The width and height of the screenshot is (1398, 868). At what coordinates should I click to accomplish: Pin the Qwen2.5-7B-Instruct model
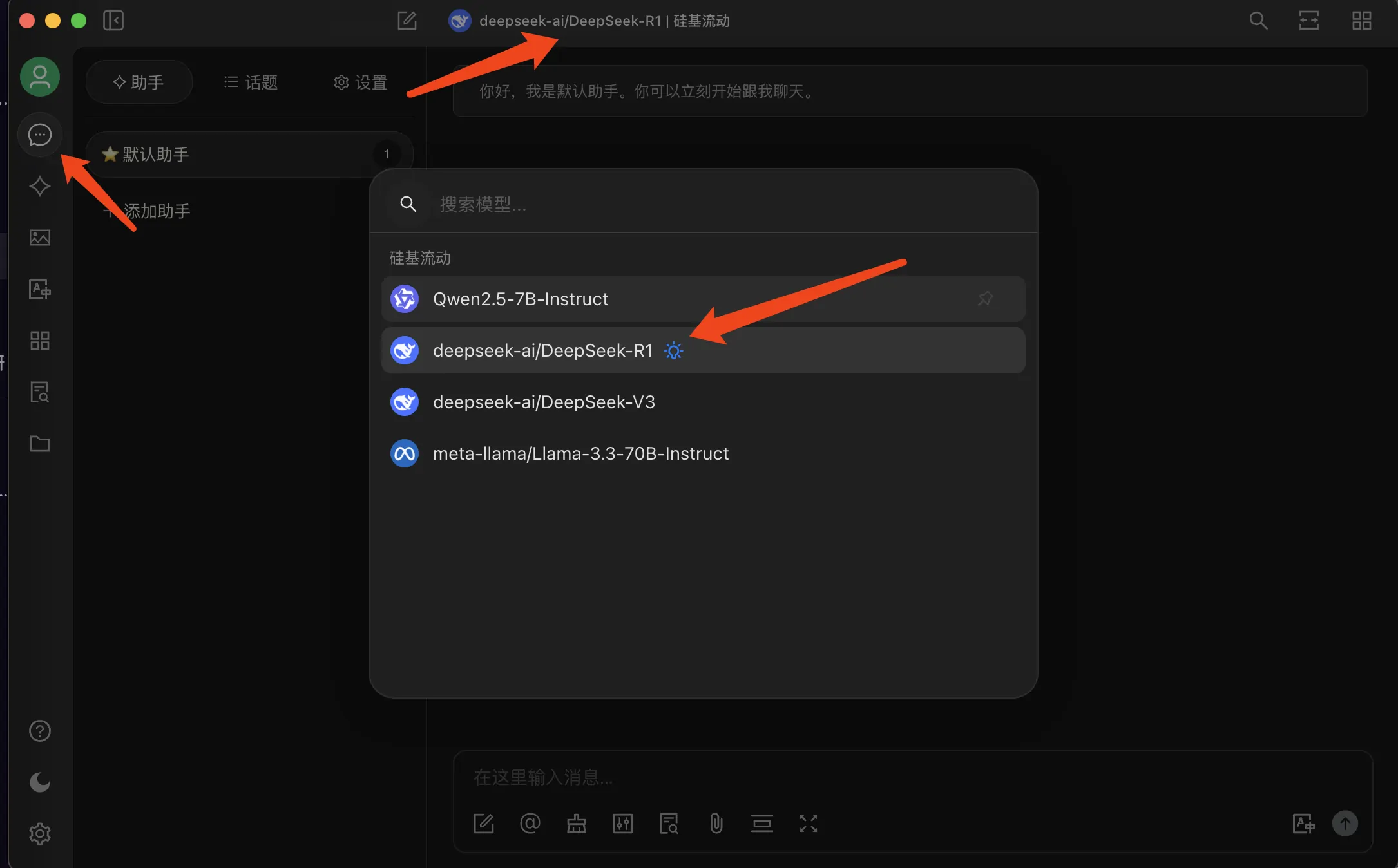(985, 299)
